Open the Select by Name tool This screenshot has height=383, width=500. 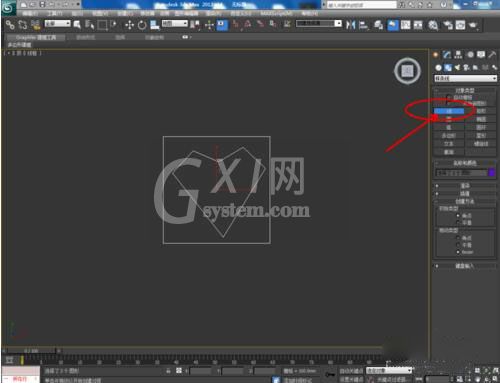pos(89,25)
